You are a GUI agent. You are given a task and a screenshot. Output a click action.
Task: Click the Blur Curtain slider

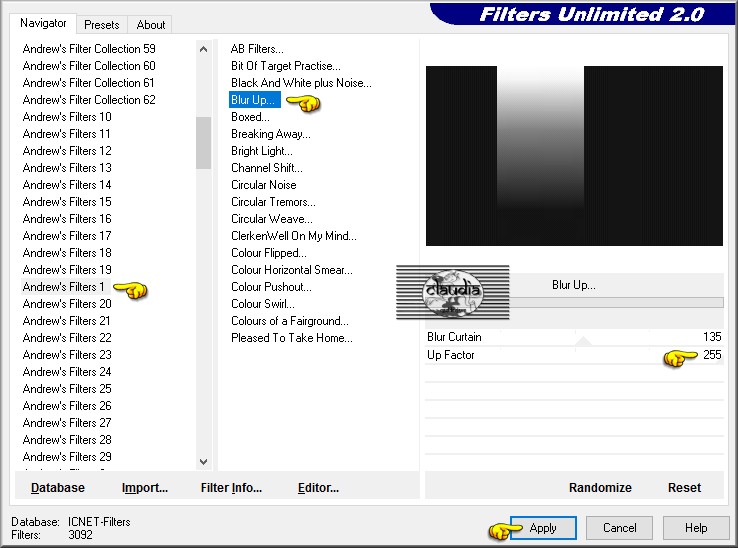point(574,337)
